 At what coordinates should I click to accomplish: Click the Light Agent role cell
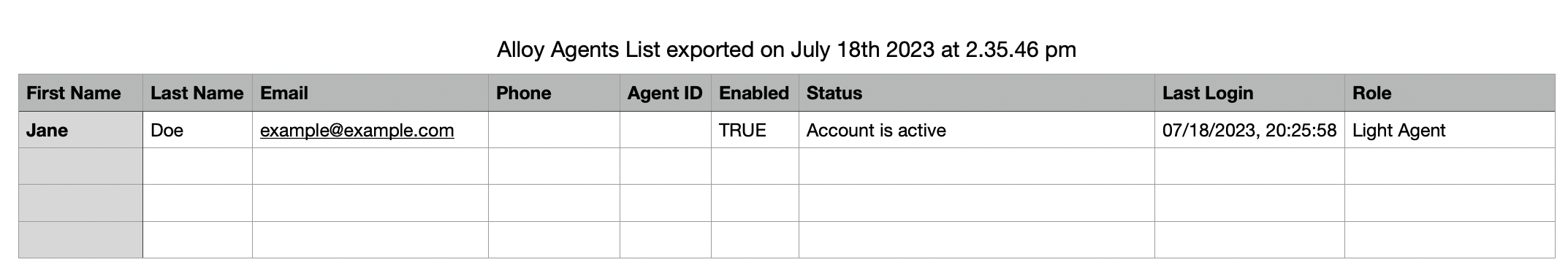[1450, 130]
